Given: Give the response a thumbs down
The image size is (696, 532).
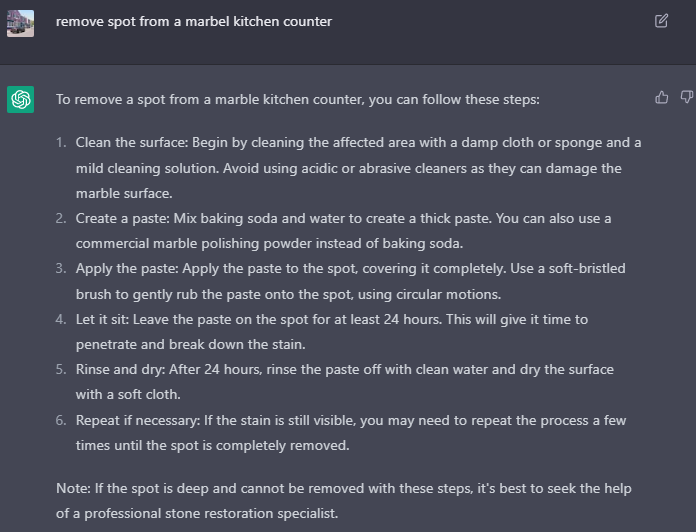Looking at the screenshot, I should click(687, 97).
